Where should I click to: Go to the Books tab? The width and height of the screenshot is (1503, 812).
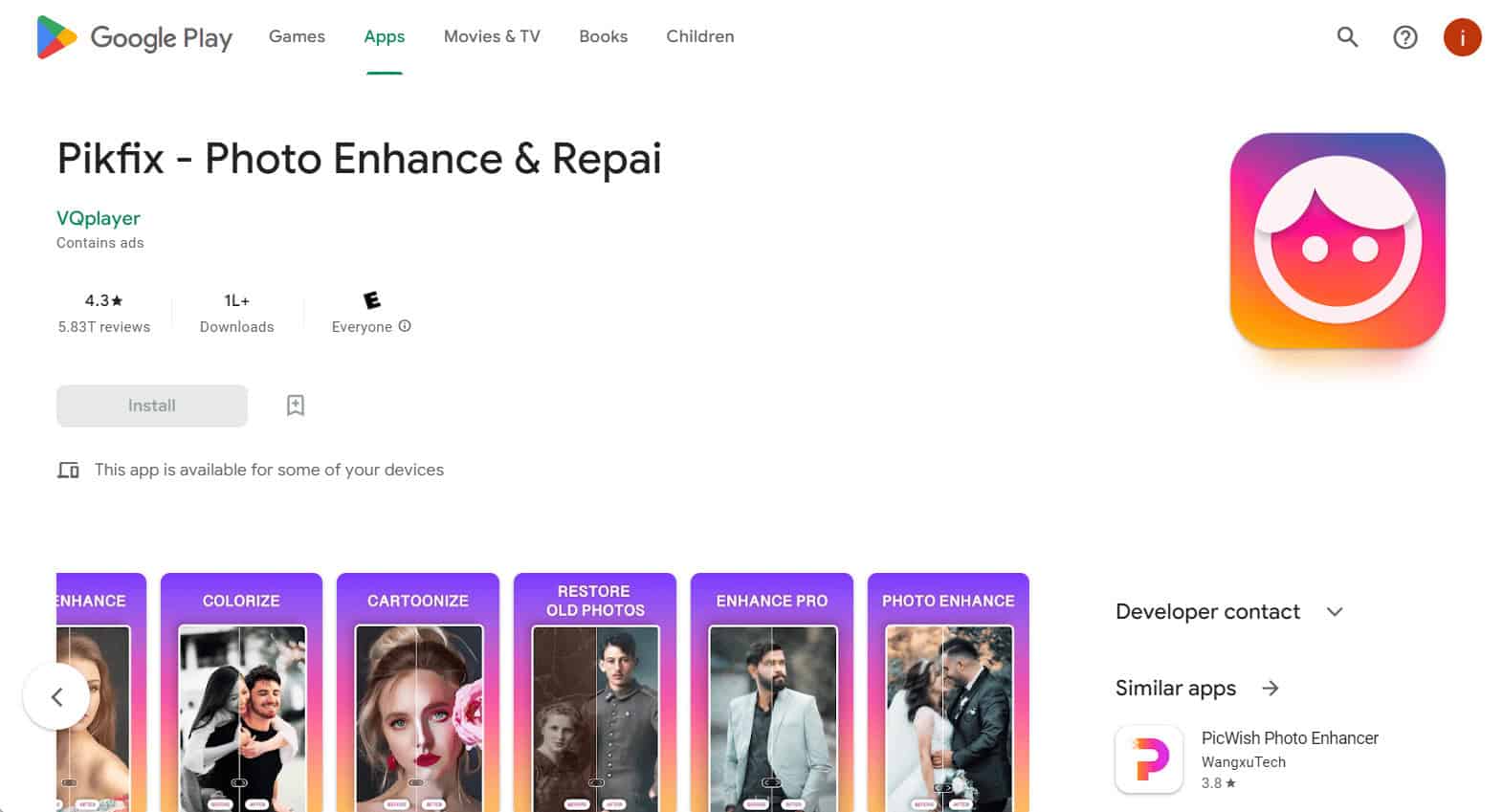[x=603, y=36]
